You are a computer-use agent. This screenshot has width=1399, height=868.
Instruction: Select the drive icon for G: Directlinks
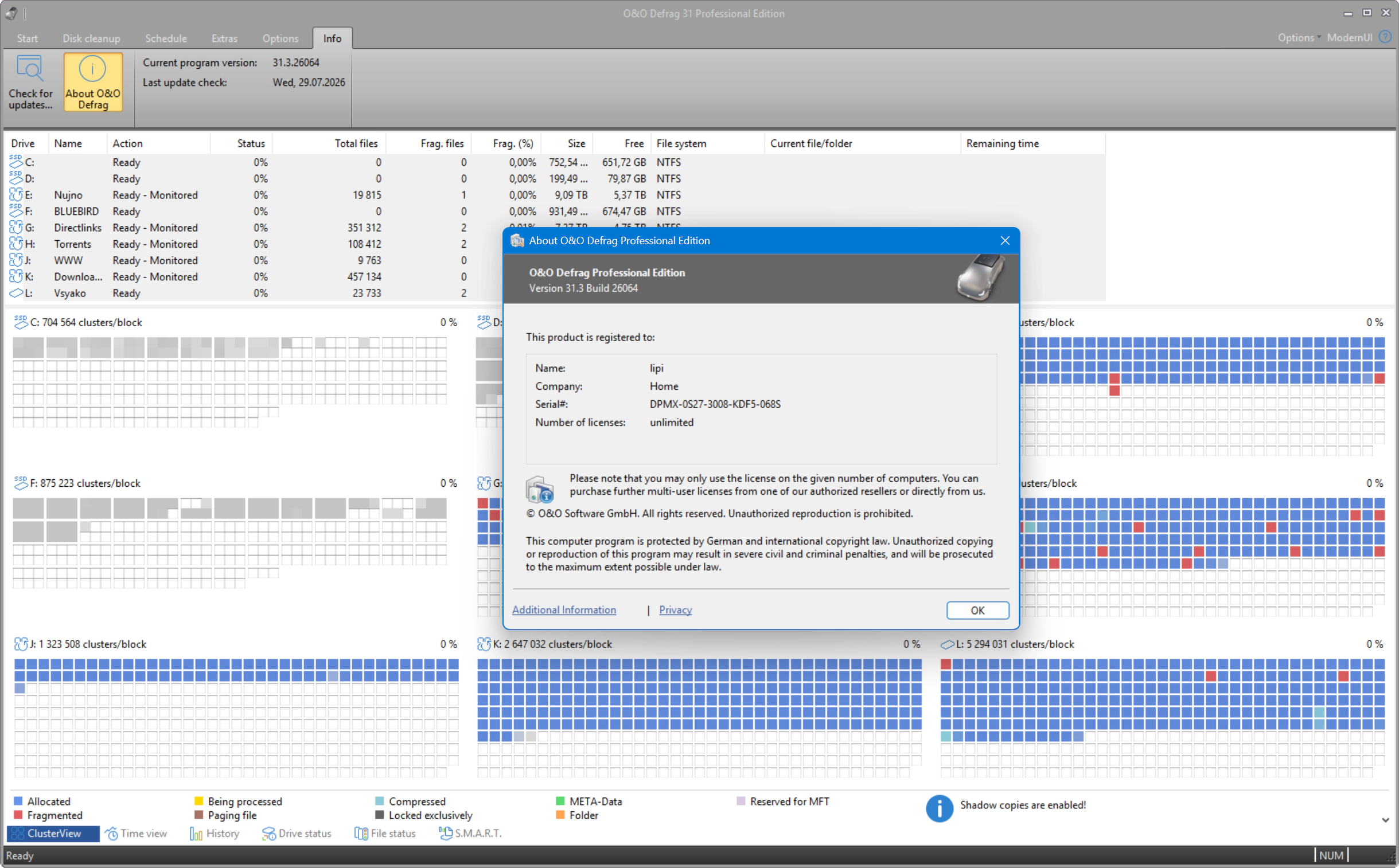16,228
